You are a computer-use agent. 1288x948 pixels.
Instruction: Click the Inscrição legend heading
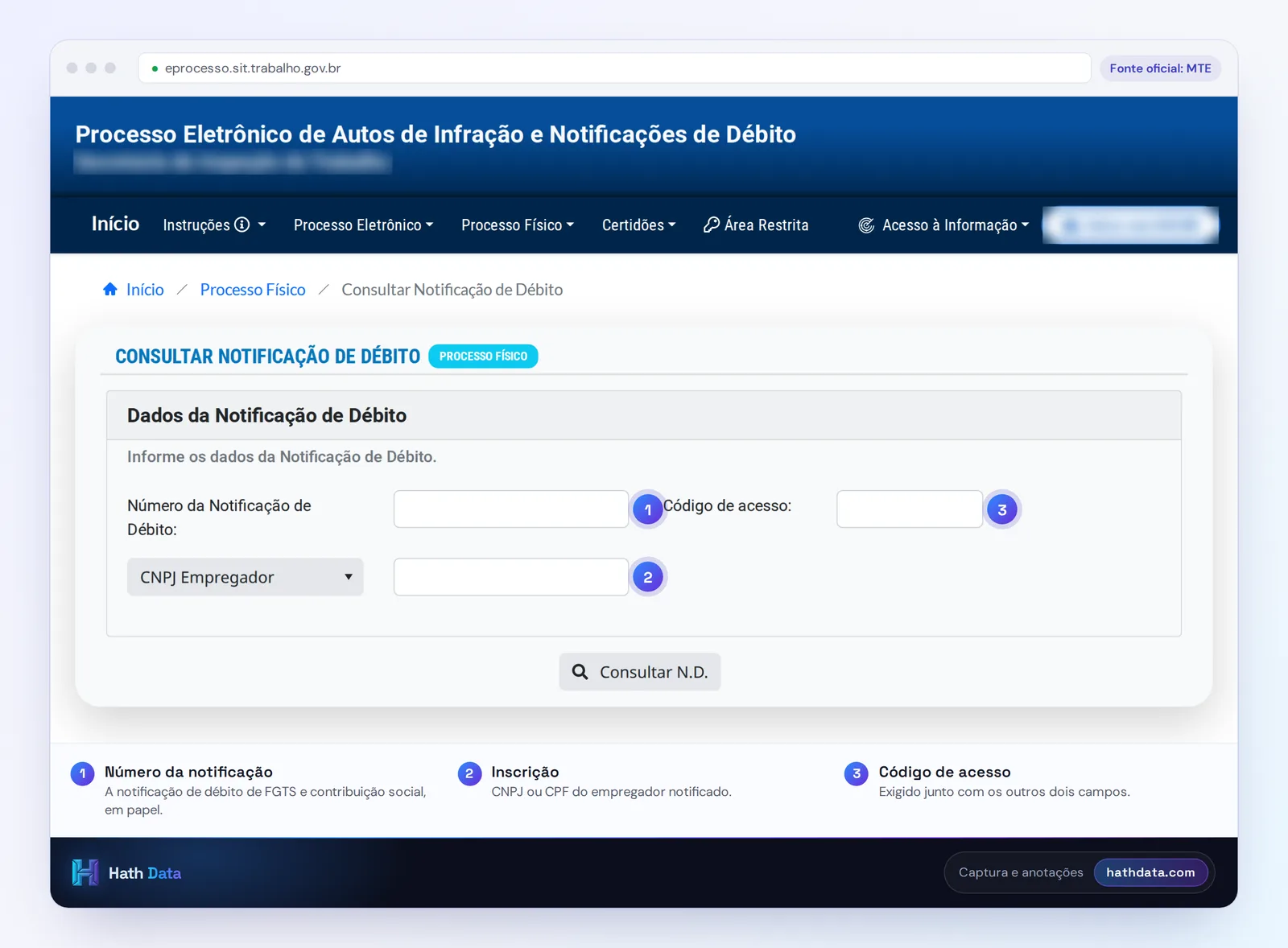(x=525, y=772)
